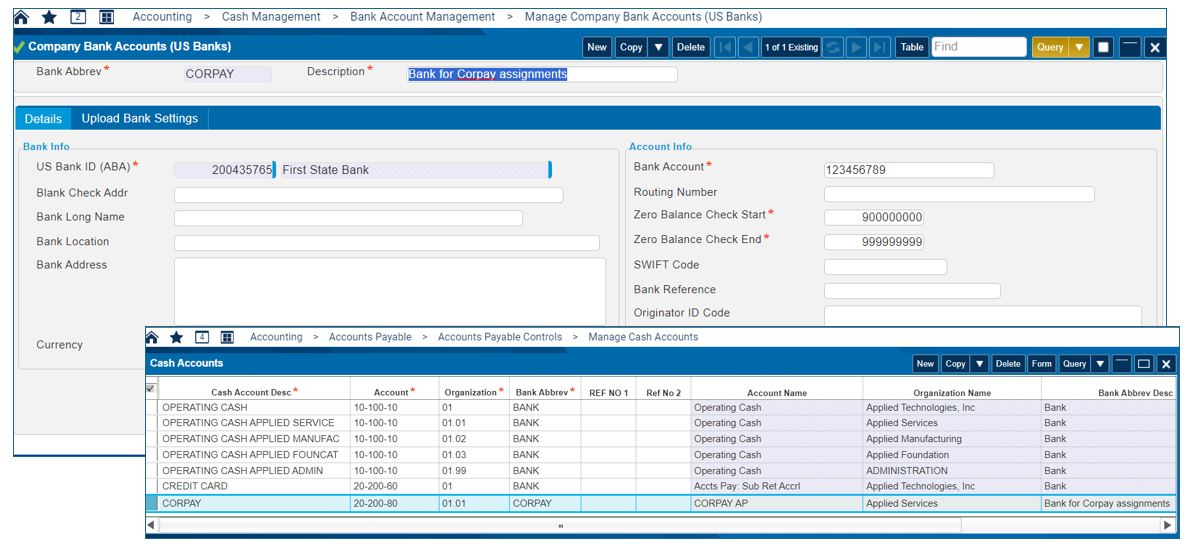Toggle the white square checkbox beside the Query button
1194x551 pixels.
[1103, 47]
